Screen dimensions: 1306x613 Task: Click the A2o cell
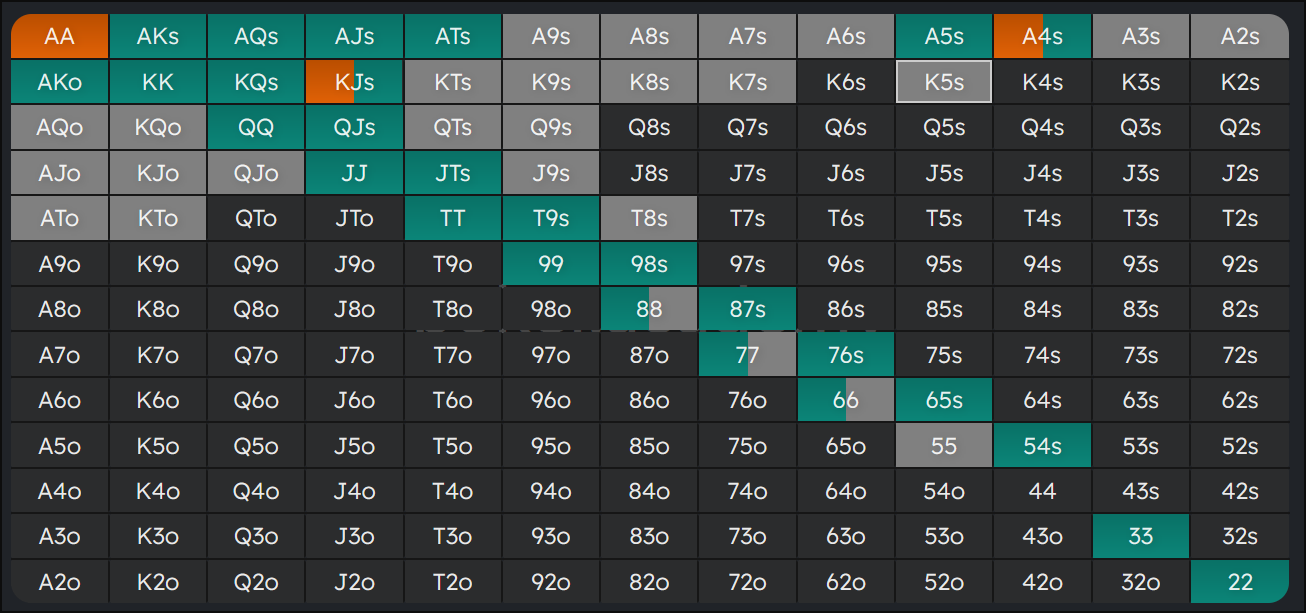(59, 582)
